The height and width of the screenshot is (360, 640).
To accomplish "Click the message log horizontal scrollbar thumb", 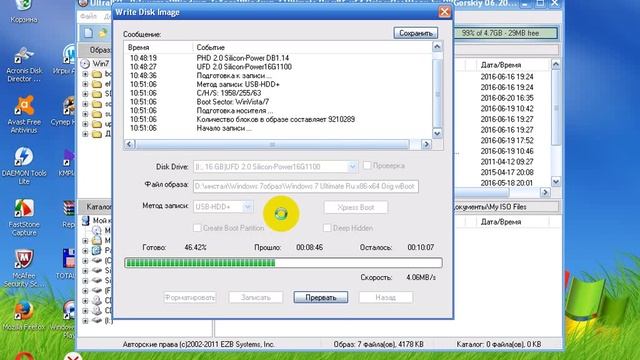I will [x=272, y=144].
